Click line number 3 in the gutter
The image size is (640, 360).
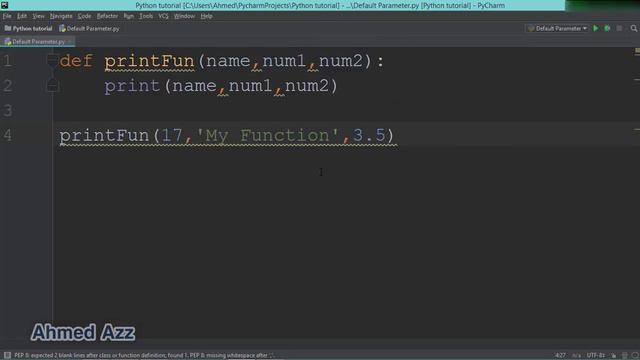pyautogui.click(x=7, y=110)
